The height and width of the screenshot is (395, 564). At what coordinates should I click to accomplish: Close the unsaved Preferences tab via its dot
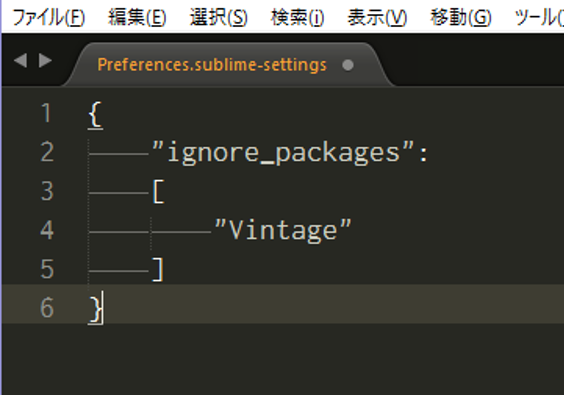pyautogui.click(x=348, y=65)
